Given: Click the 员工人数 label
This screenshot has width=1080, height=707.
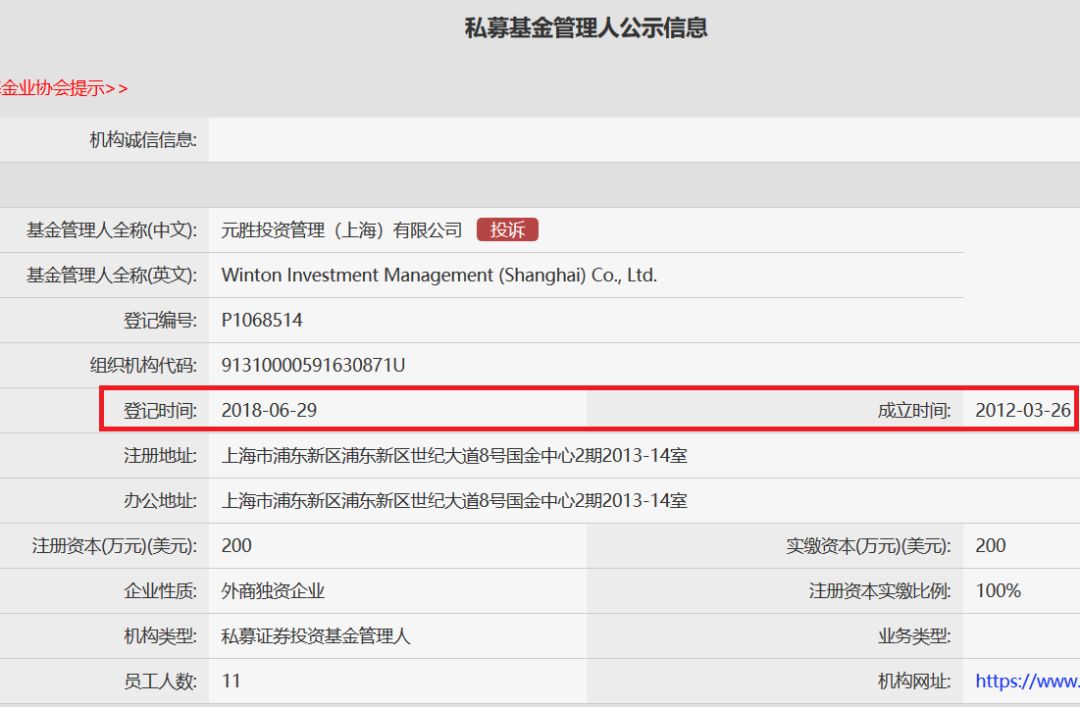Looking at the screenshot, I should click(x=160, y=681).
